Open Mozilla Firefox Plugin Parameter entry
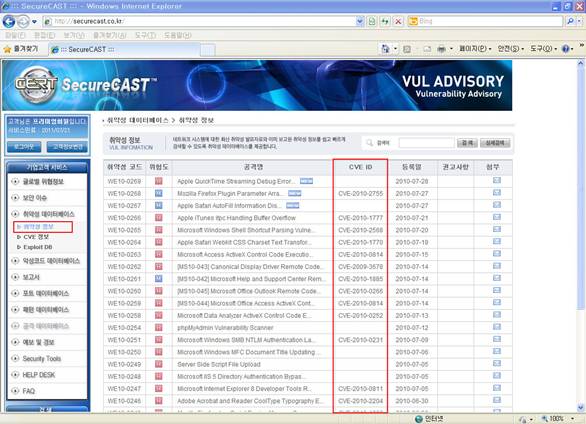Image resolution: width=586 pixels, height=424 pixels. (x=230, y=194)
